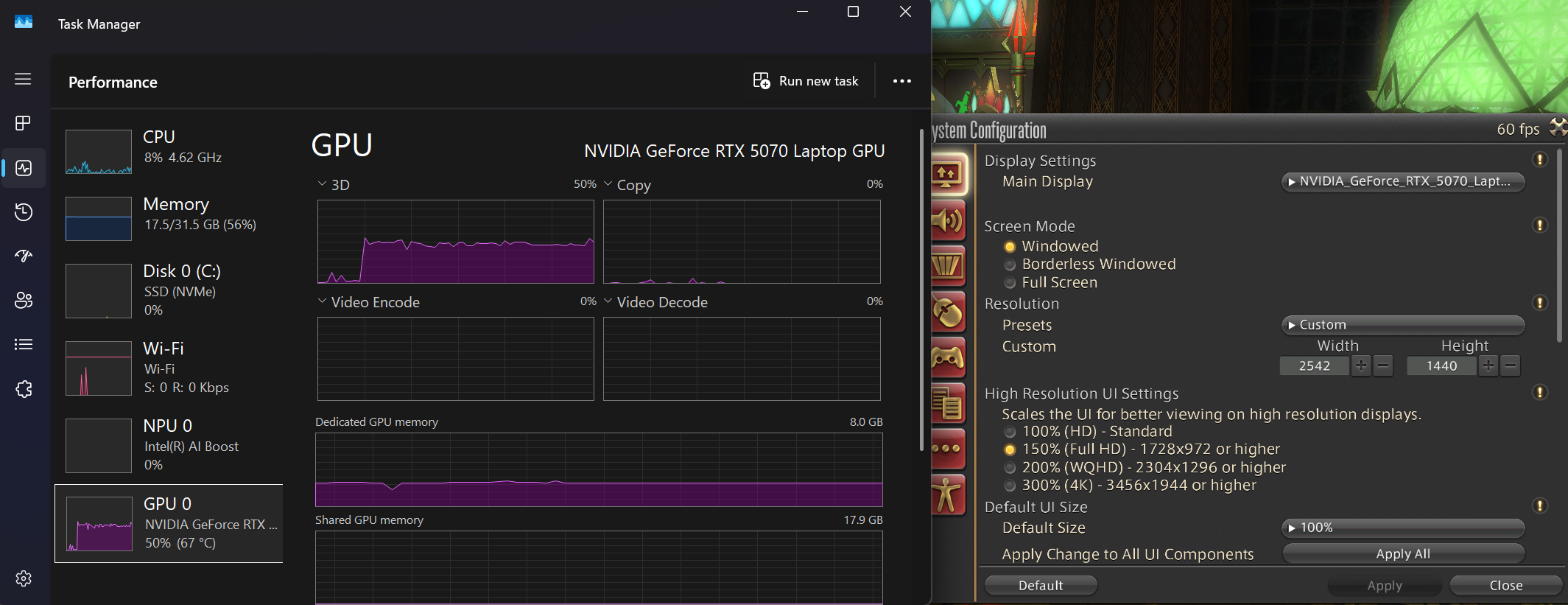Open the Video Encode graph dropdown
This screenshot has height=605, width=1568.
(322, 301)
